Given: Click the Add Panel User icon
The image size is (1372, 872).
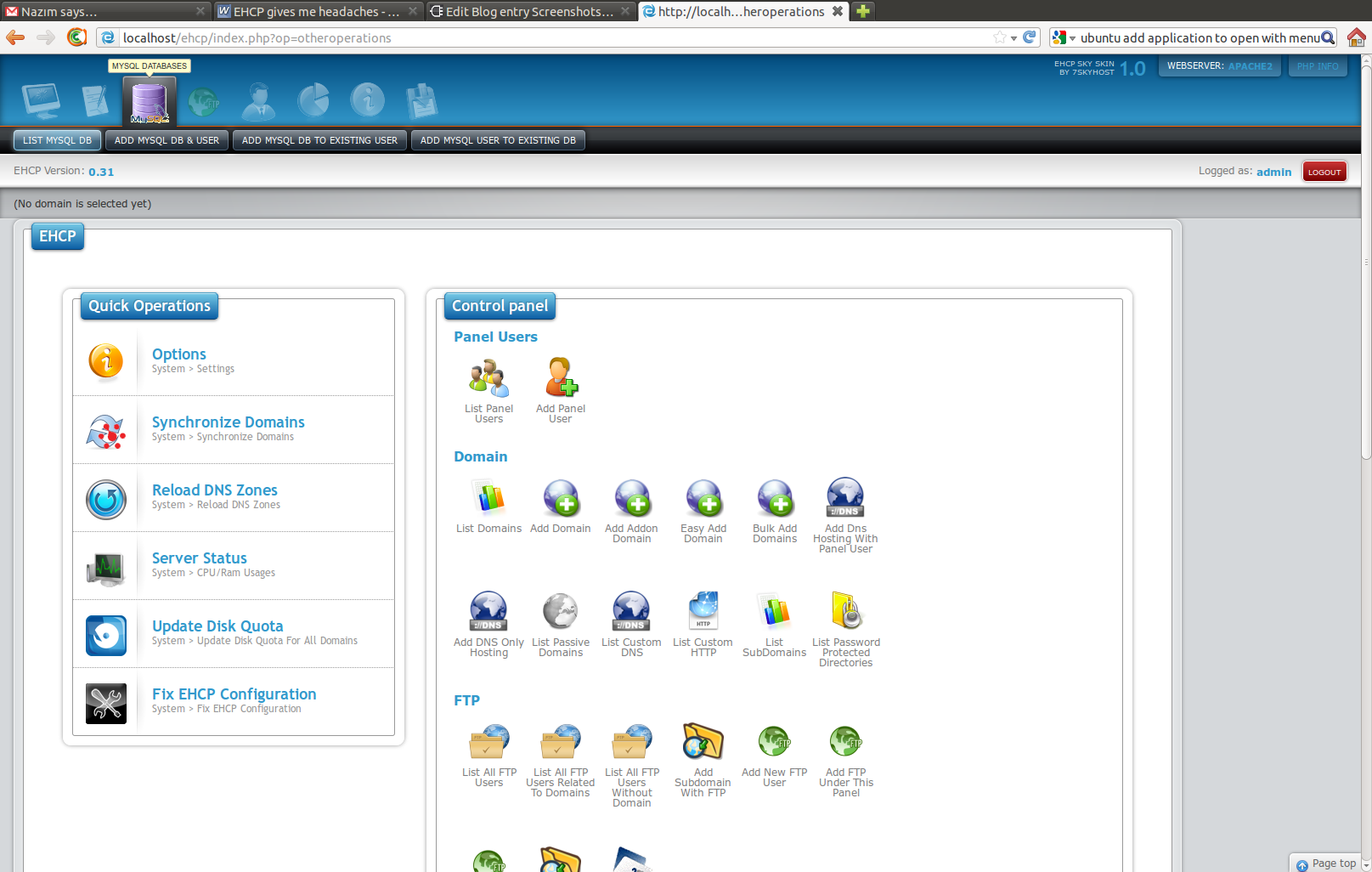Looking at the screenshot, I should [560, 378].
